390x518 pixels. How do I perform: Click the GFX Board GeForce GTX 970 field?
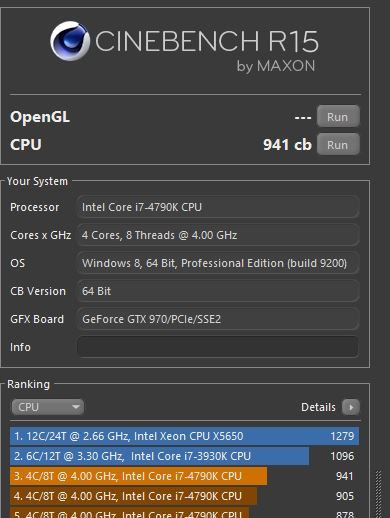point(218,319)
